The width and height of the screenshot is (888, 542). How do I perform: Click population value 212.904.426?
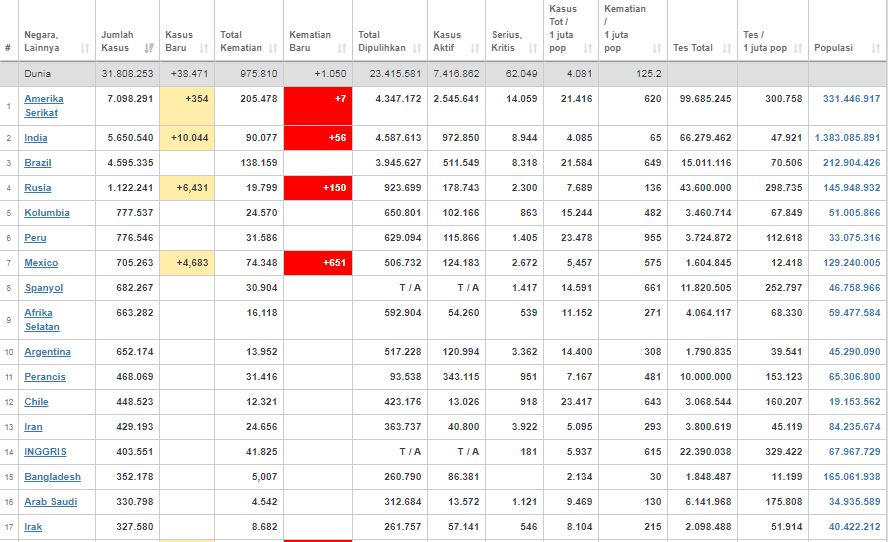pos(851,163)
